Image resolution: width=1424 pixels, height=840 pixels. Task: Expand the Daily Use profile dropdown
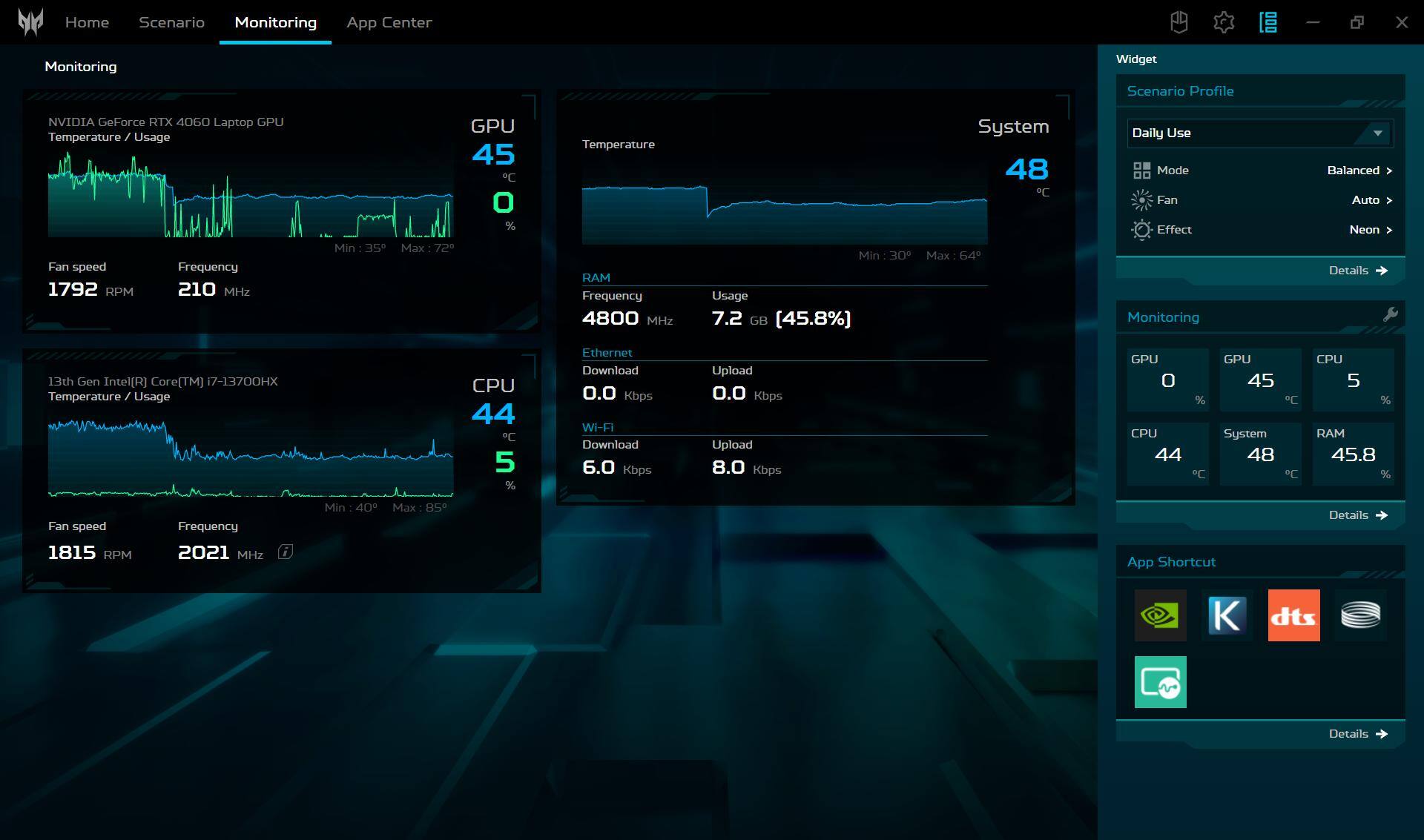coord(1377,133)
